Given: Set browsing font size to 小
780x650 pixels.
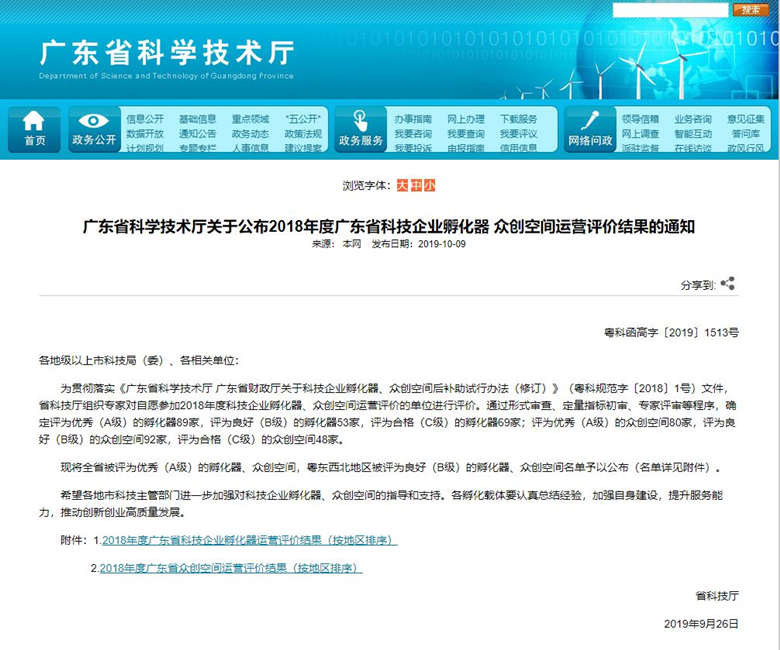Looking at the screenshot, I should (x=429, y=186).
